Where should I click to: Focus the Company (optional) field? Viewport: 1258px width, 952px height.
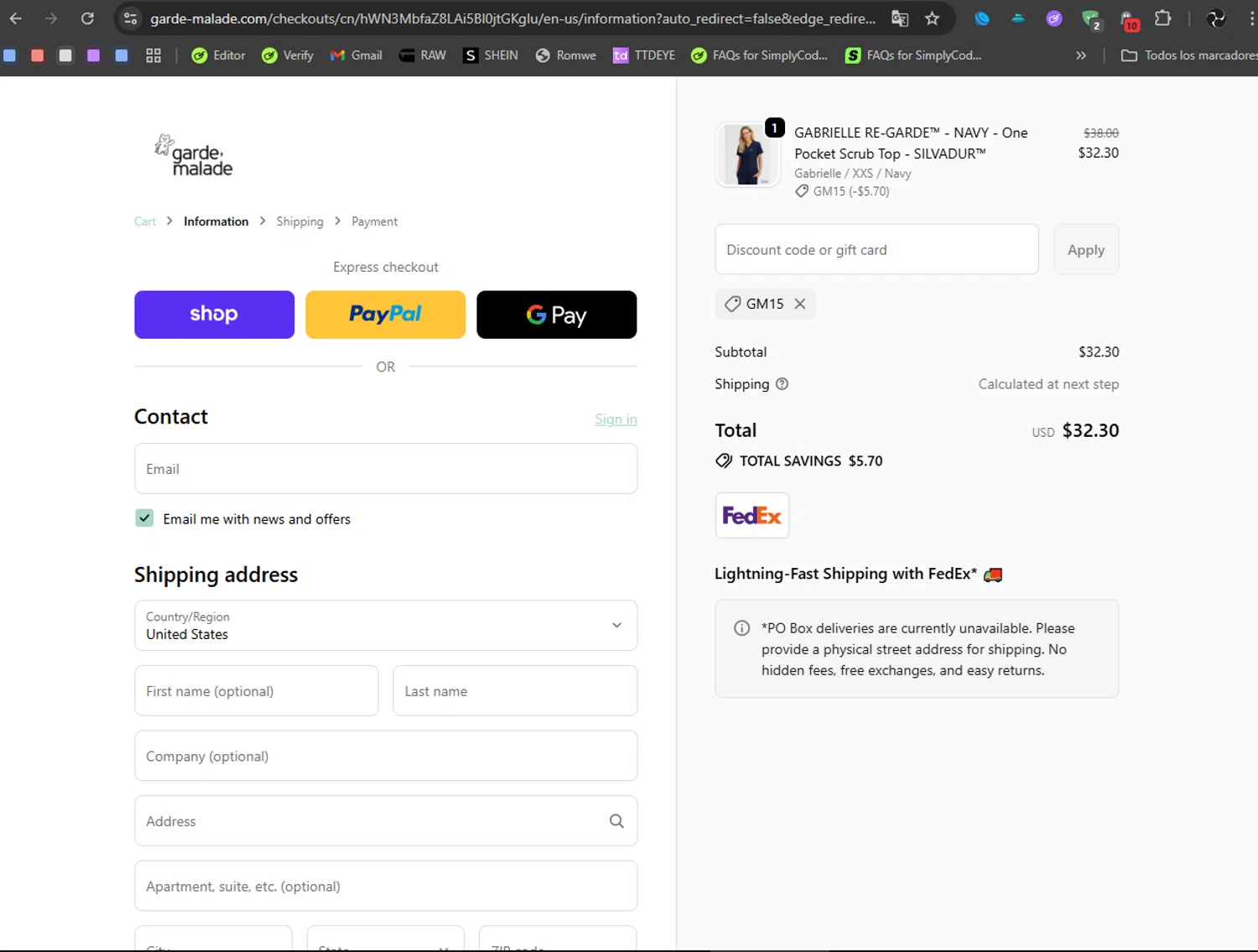point(386,756)
